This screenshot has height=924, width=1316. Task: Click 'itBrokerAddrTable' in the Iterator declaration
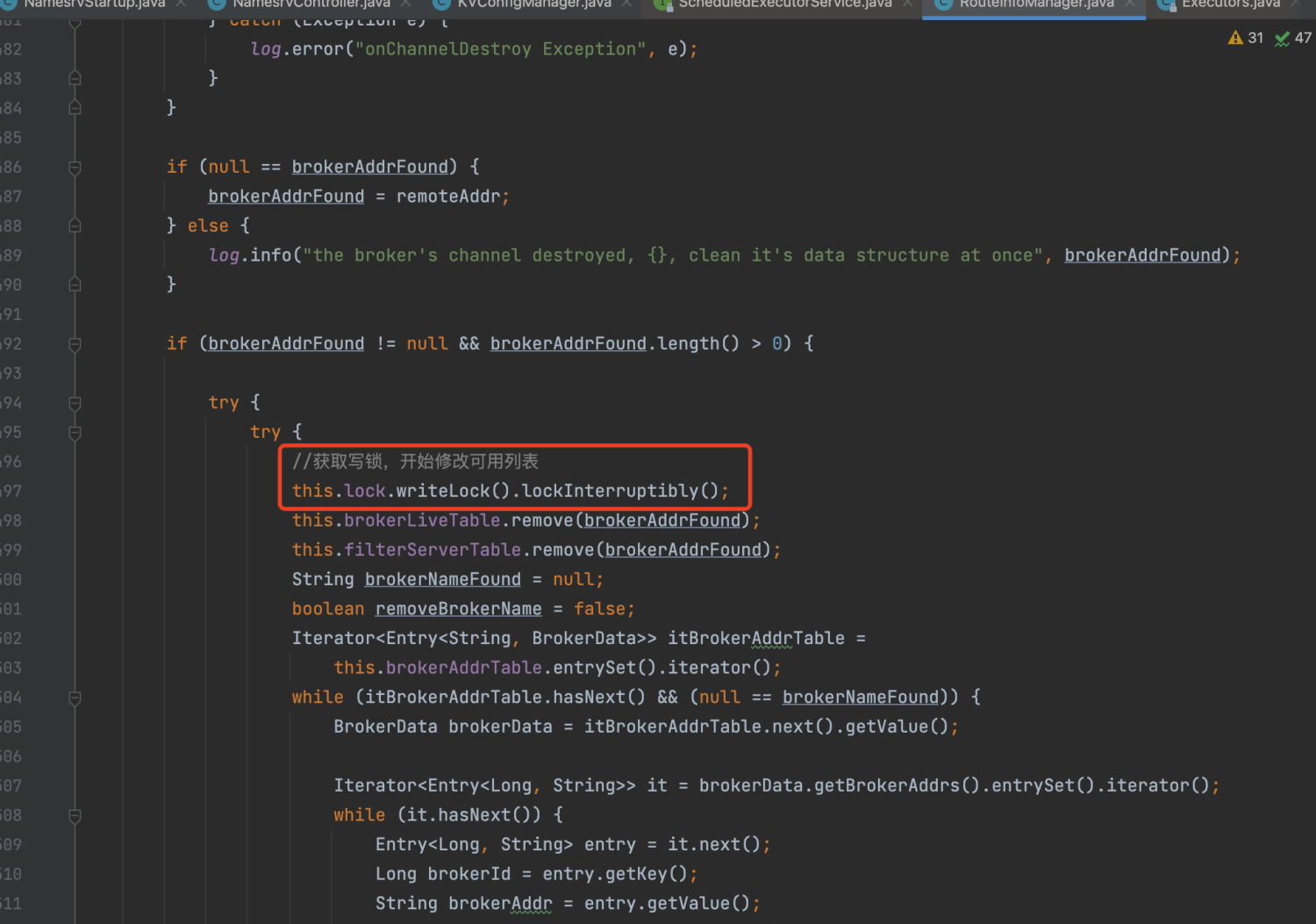[x=756, y=639]
